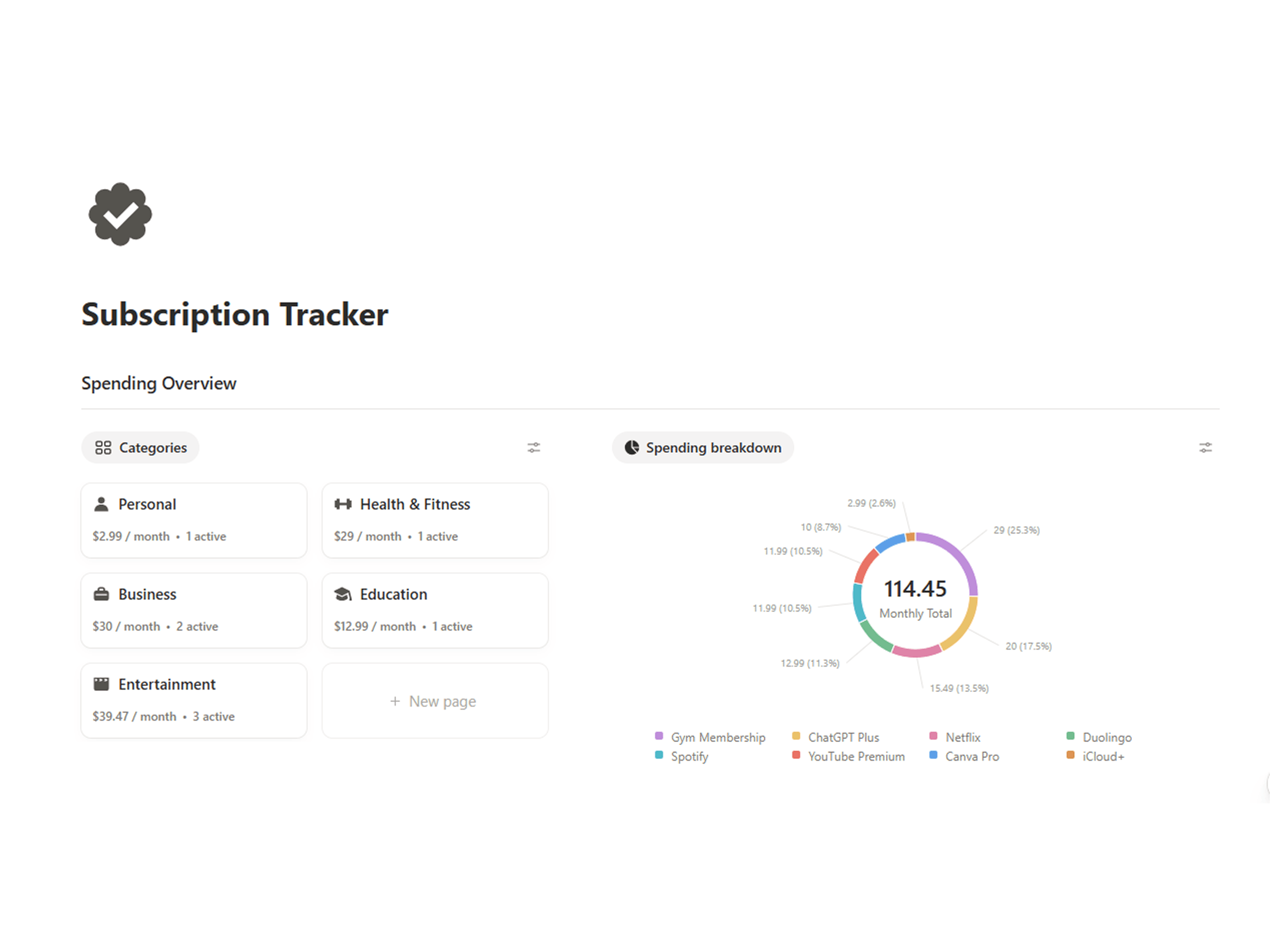Click the Canva Pro blue legend swatch
The image size is (1270, 952).
(933, 755)
